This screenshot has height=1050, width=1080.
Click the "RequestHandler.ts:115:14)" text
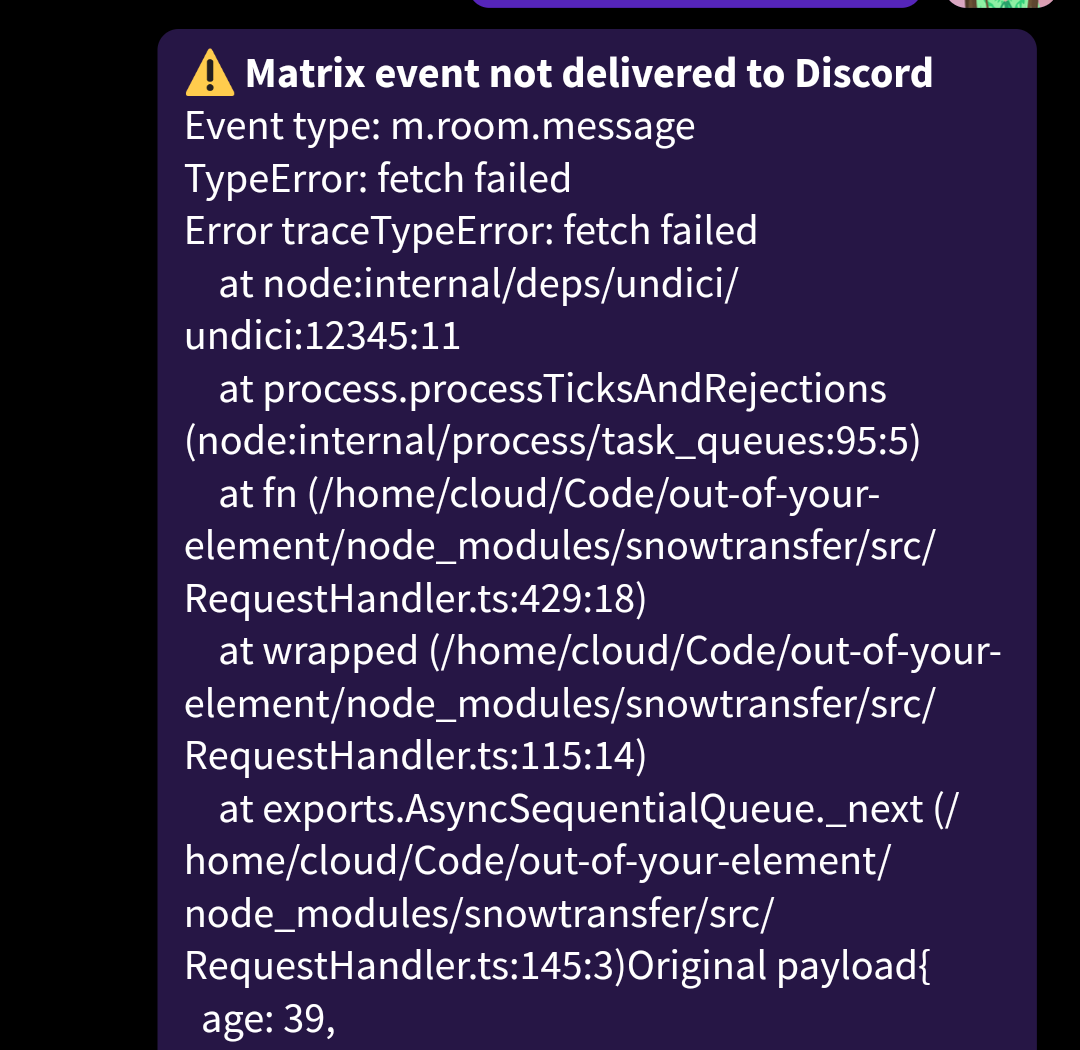pos(416,757)
